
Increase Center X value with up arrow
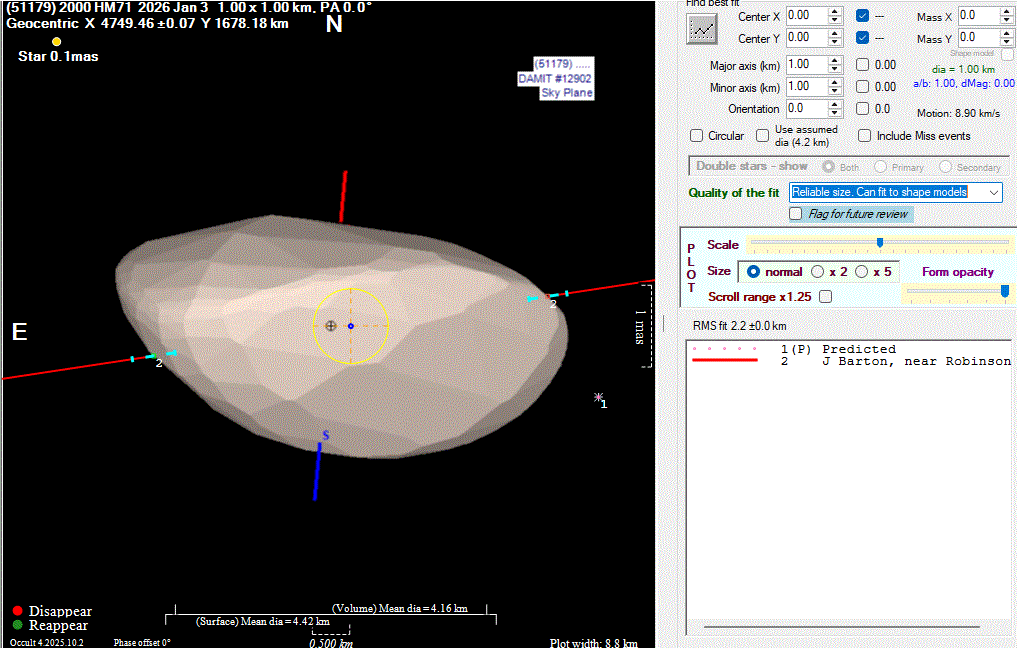click(834, 12)
